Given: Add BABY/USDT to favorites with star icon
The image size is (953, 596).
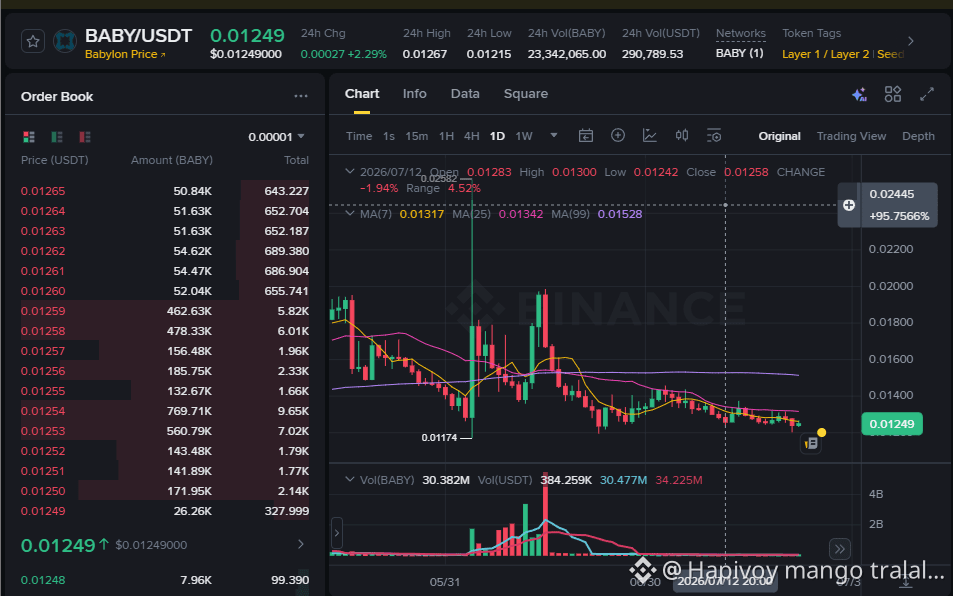Looking at the screenshot, I should [33, 41].
